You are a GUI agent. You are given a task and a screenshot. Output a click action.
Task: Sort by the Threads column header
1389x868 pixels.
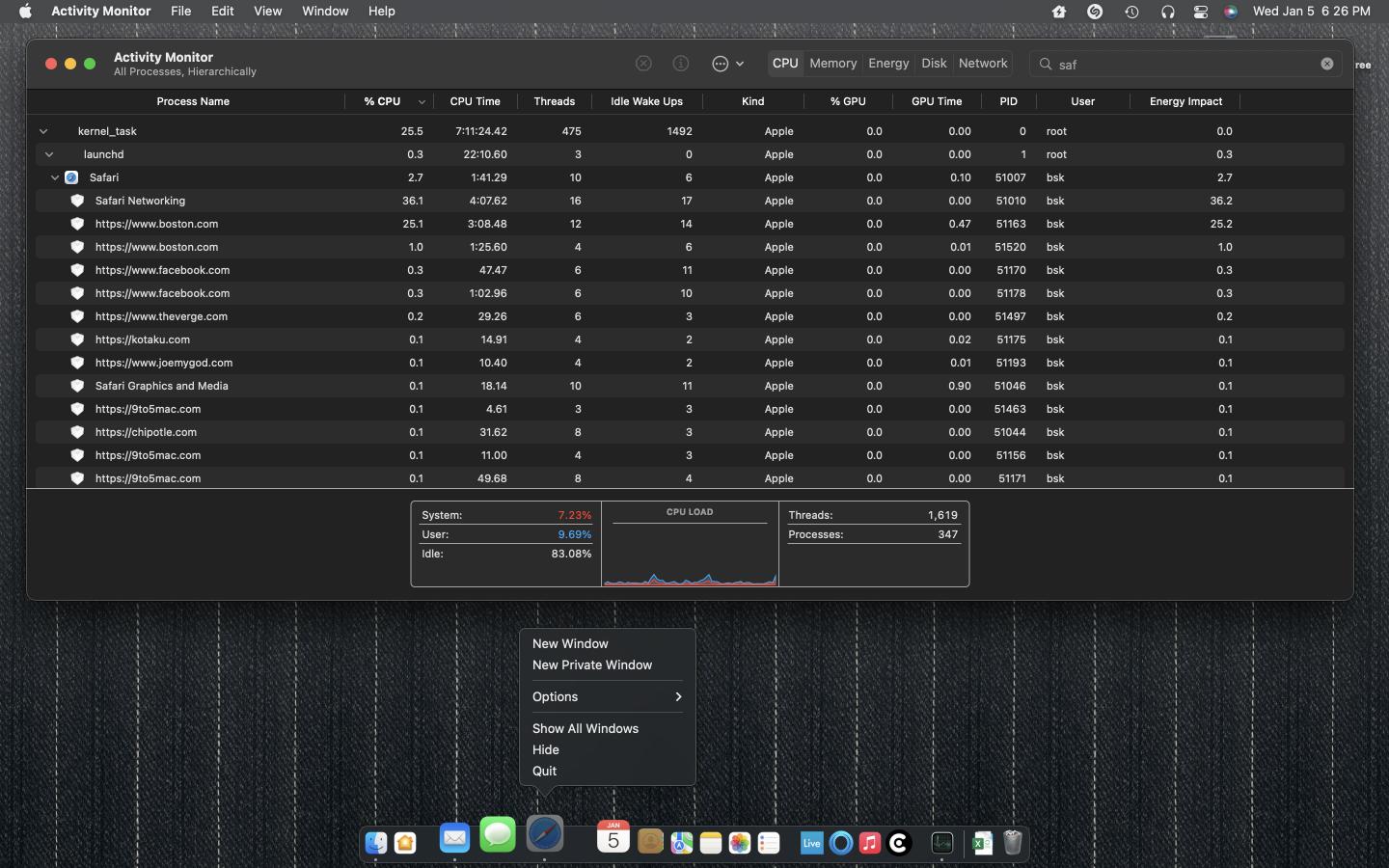click(554, 101)
